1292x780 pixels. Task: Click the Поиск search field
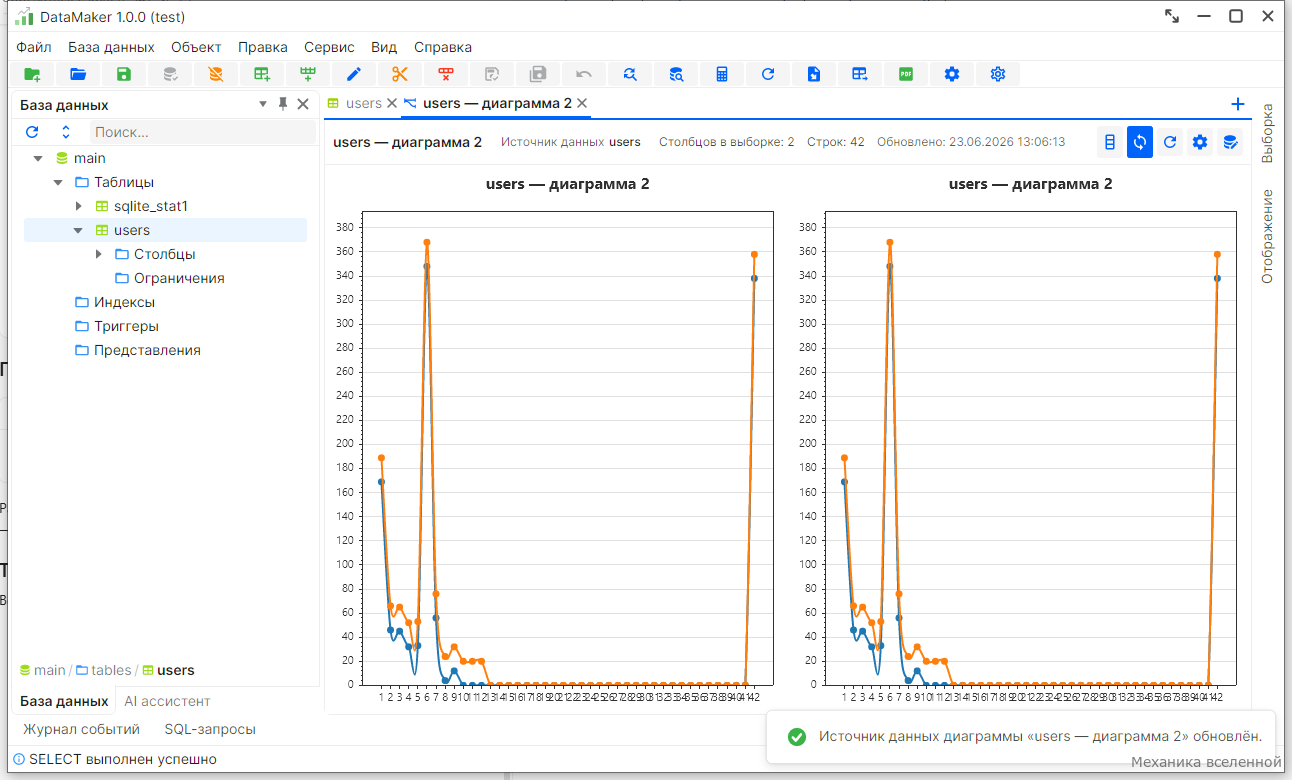click(202, 132)
